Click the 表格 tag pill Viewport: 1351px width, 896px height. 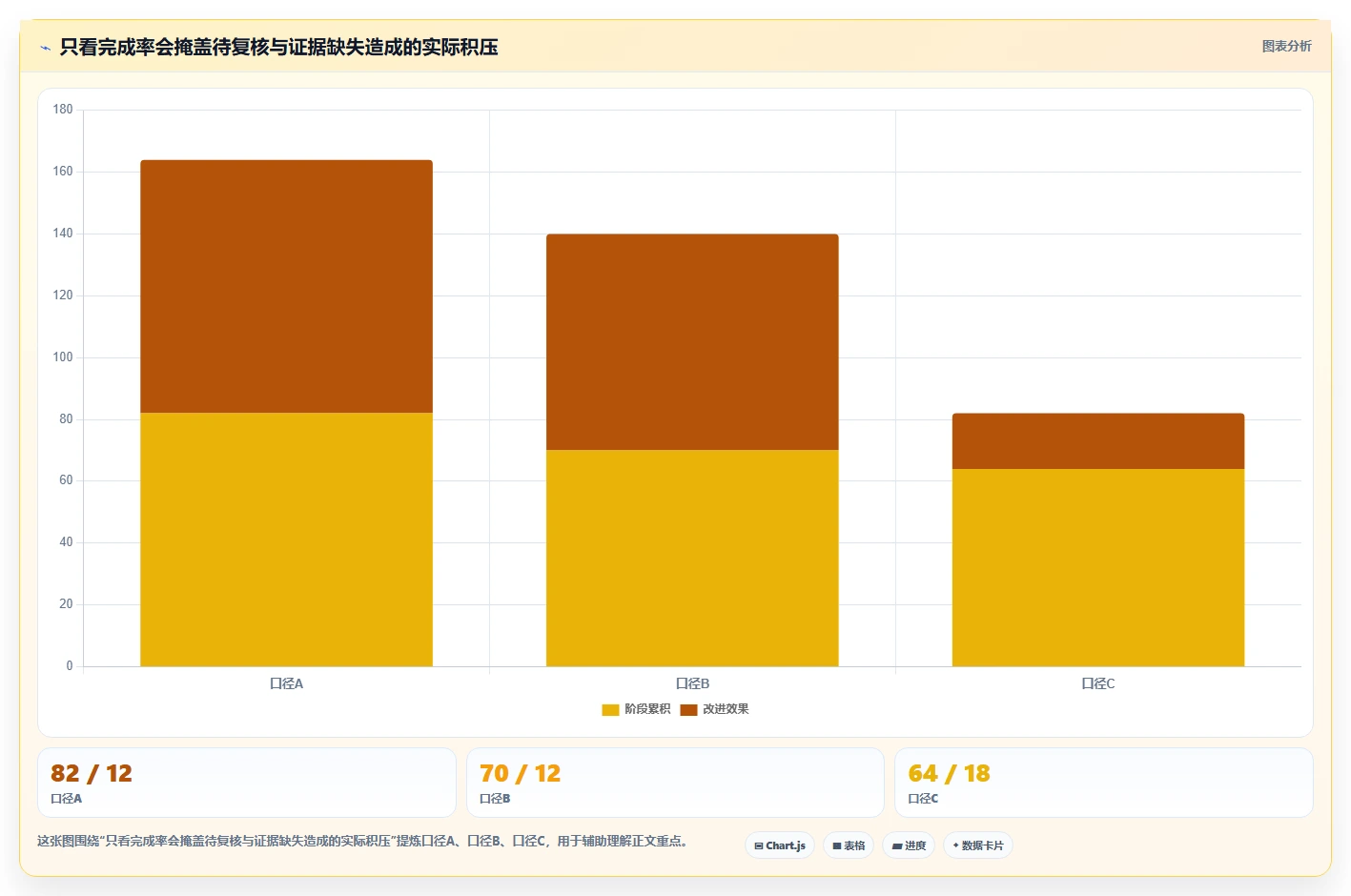coord(849,845)
